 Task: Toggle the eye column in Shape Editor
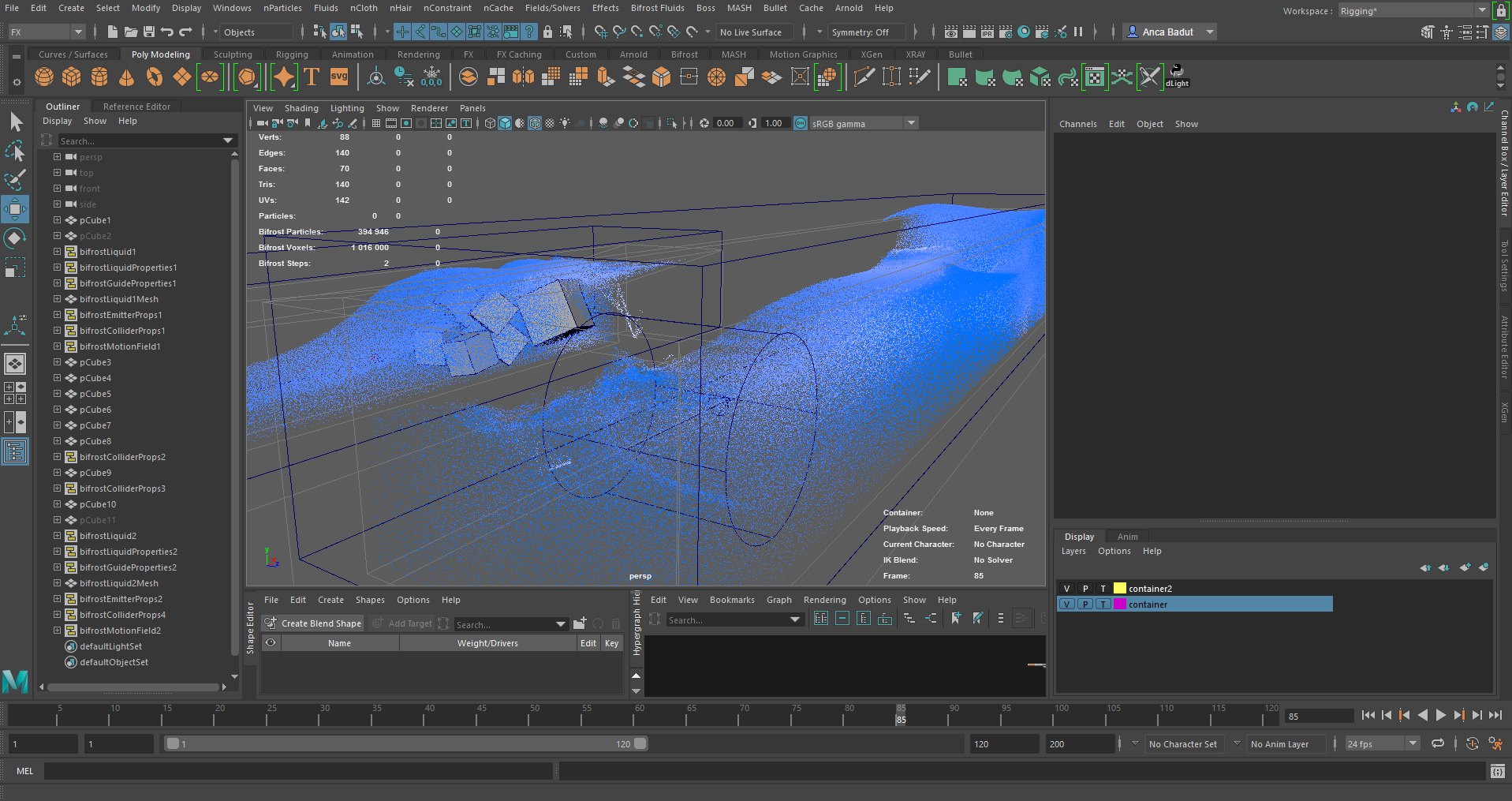click(x=271, y=643)
